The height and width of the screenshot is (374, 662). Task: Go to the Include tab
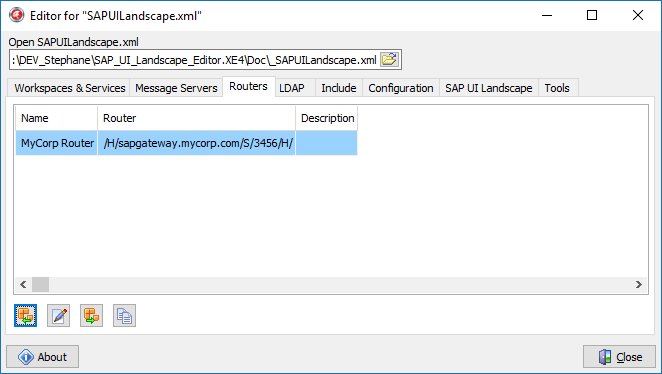(x=339, y=88)
